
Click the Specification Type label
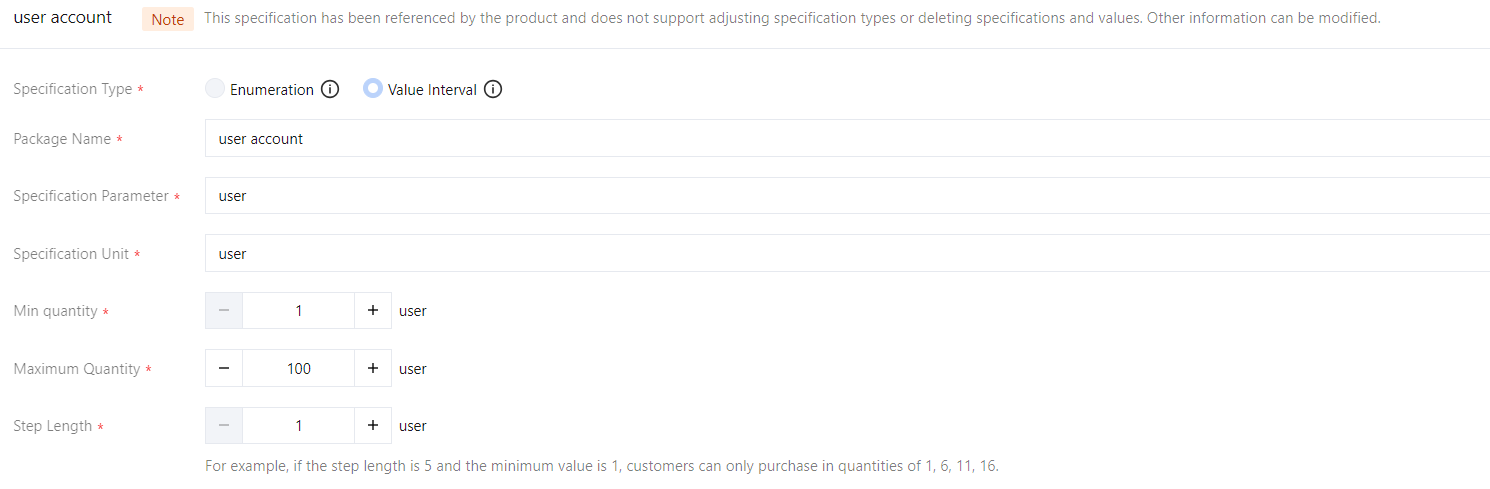pyautogui.click(x=73, y=89)
